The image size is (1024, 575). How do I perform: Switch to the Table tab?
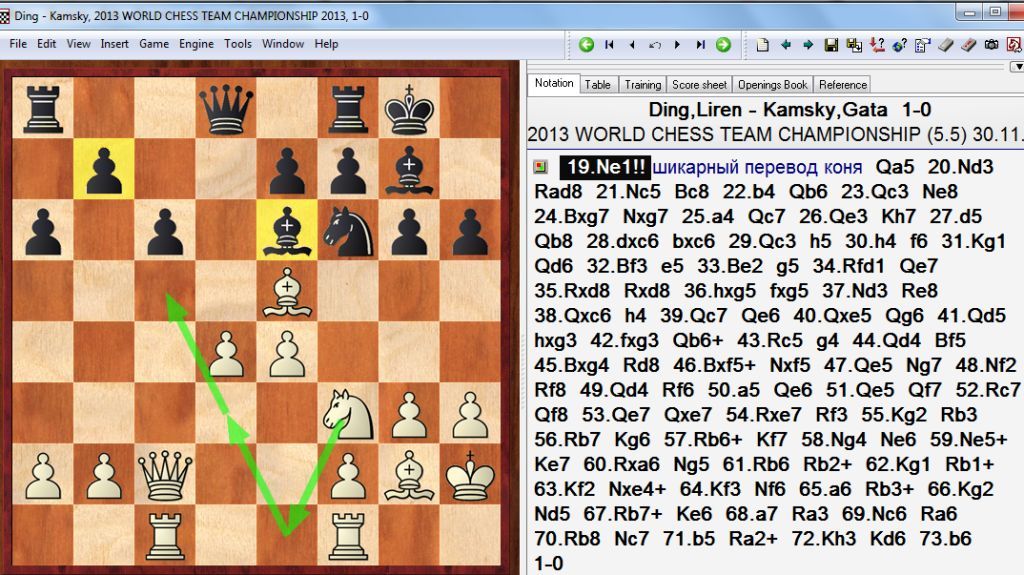(598, 84)
